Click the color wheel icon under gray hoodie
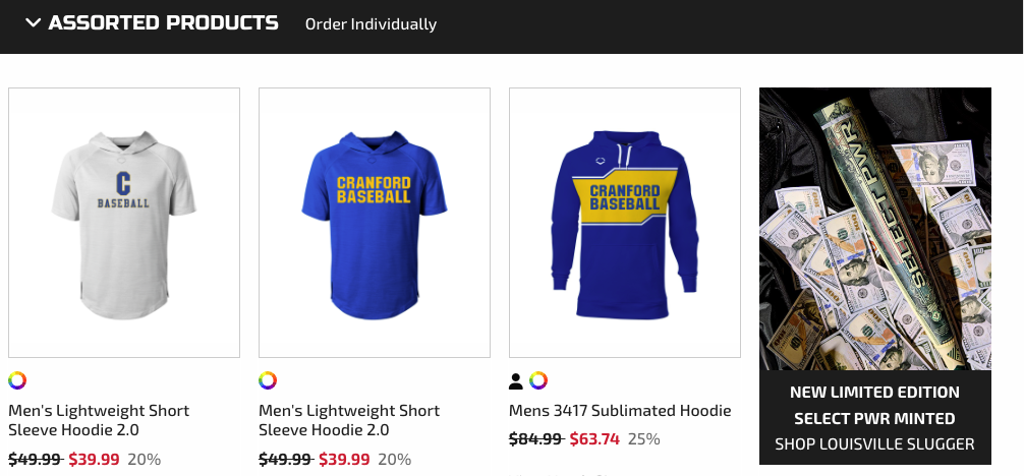This screenshot has width=1024, height=476. [x=17, y=380]
